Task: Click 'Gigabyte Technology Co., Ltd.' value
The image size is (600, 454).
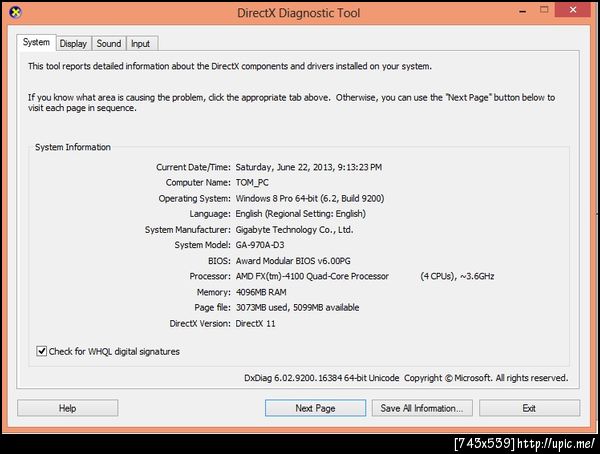Action: (294, 230)
